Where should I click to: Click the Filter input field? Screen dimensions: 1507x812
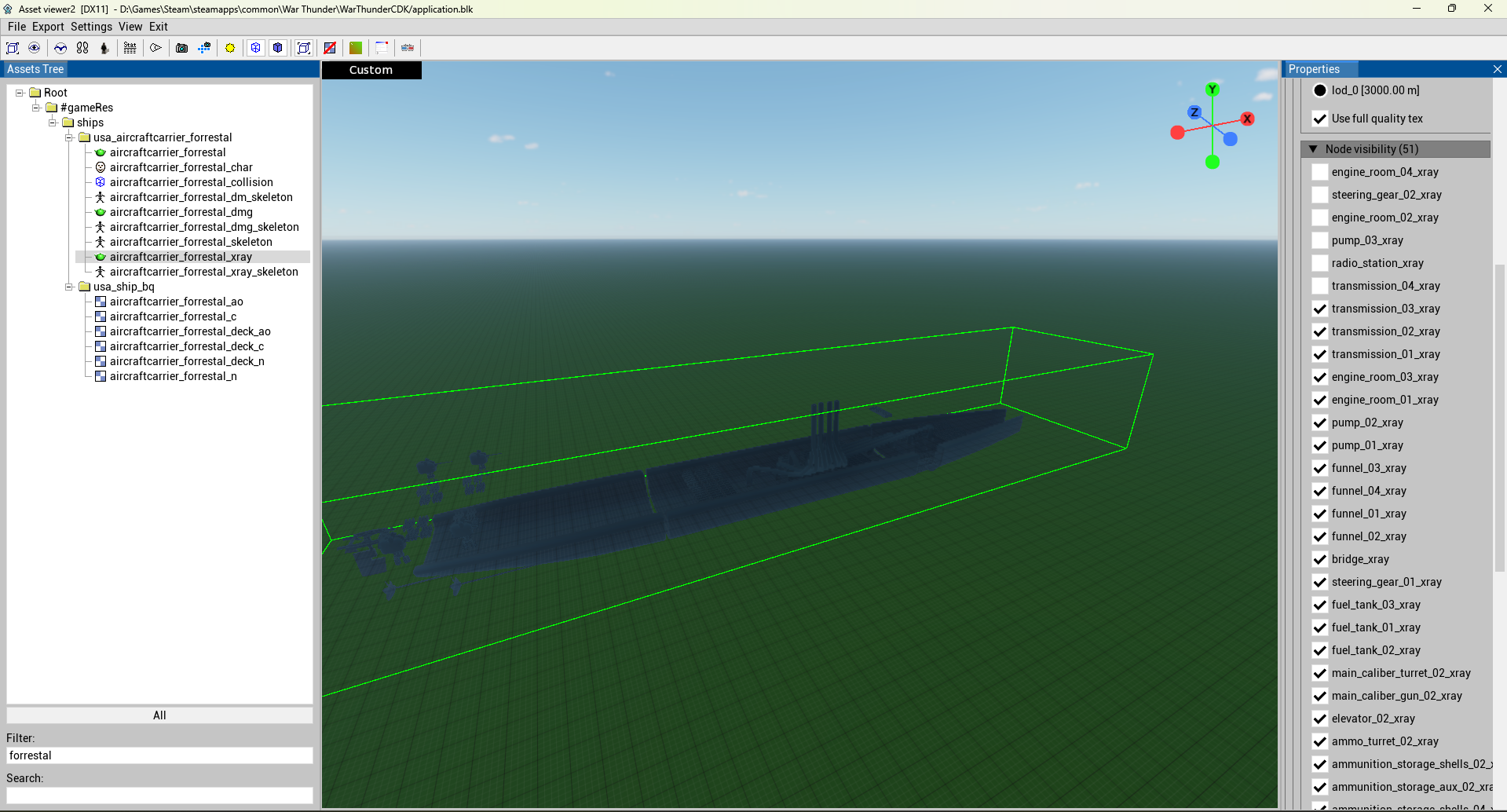click(x=159, y=755)
